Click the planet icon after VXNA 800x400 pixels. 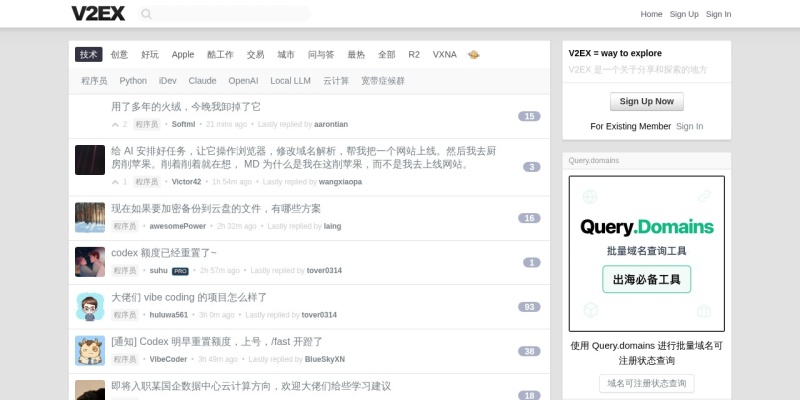473,55
